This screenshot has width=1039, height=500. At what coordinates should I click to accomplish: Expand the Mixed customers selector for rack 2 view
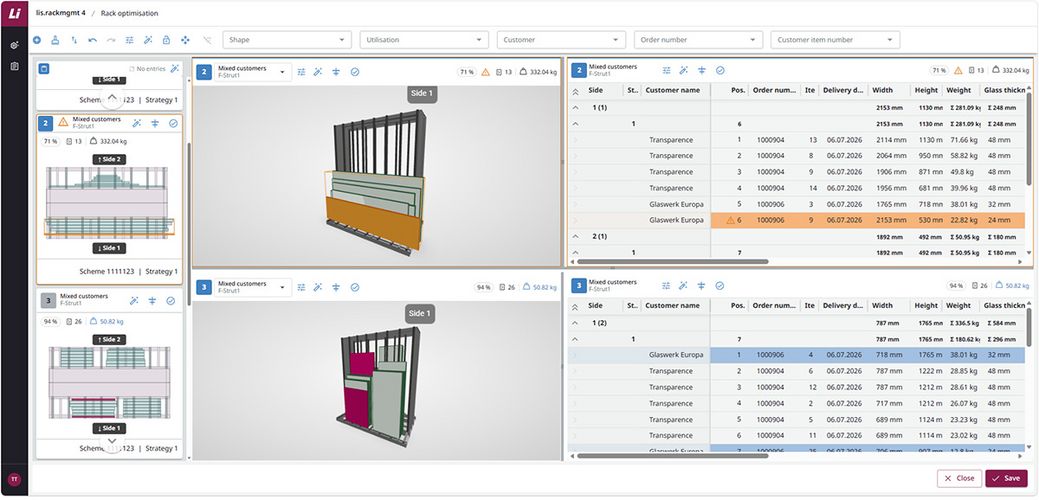pos(252,72)
